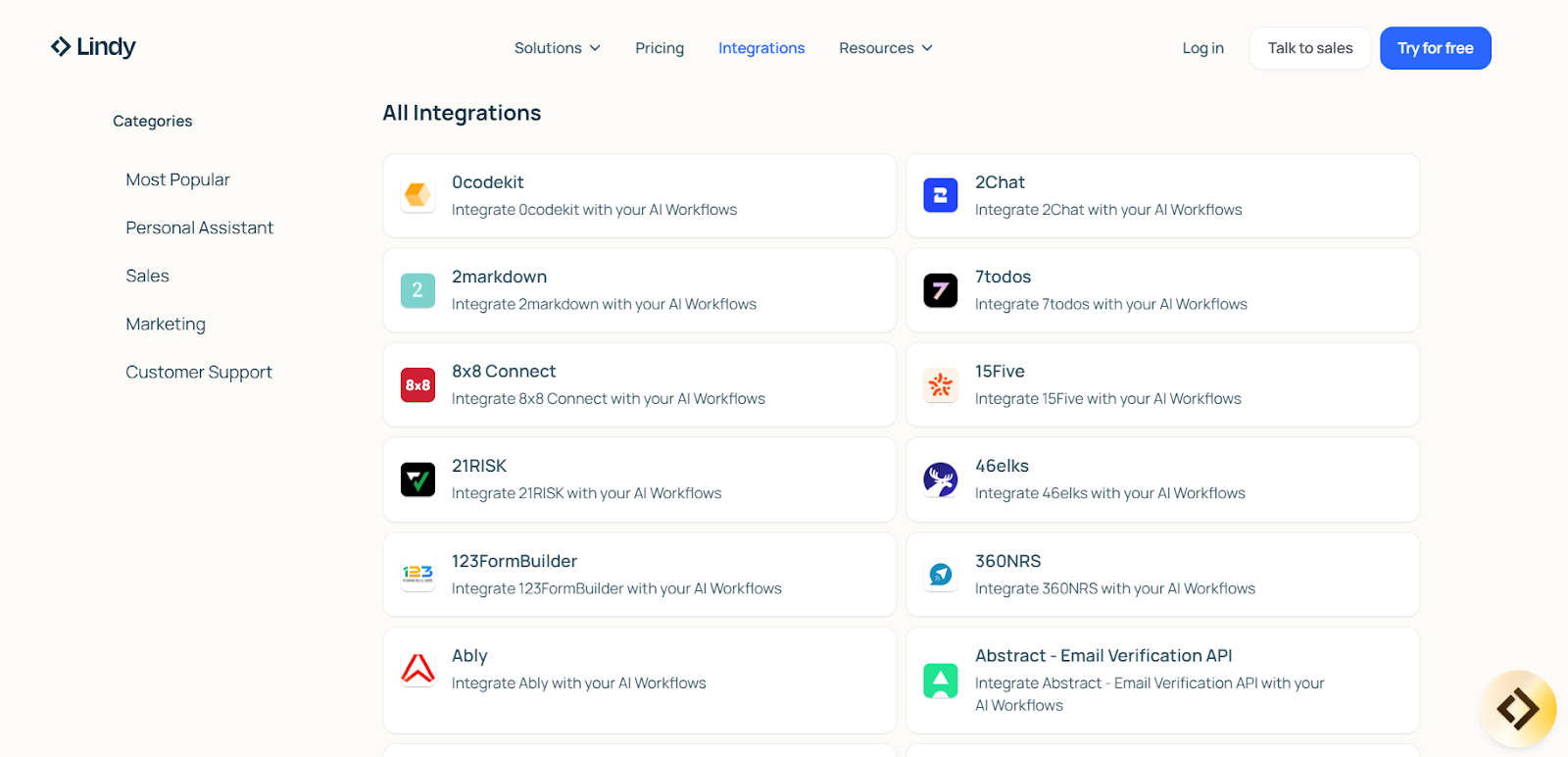Click the 15Five orange icon
Image resolution: width=1568 pixels, height=757 pixels.
(941, 384)
